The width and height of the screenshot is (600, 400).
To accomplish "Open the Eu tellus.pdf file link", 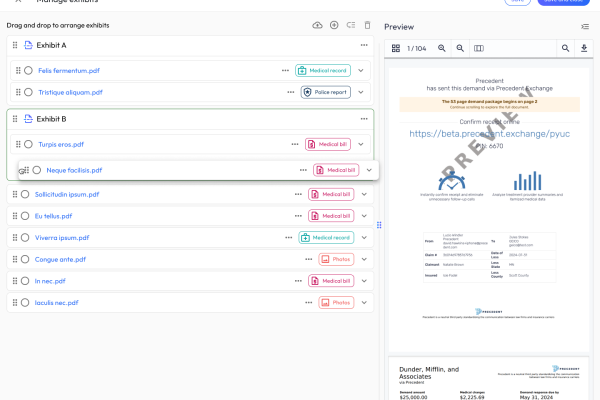I will (53, 216).
